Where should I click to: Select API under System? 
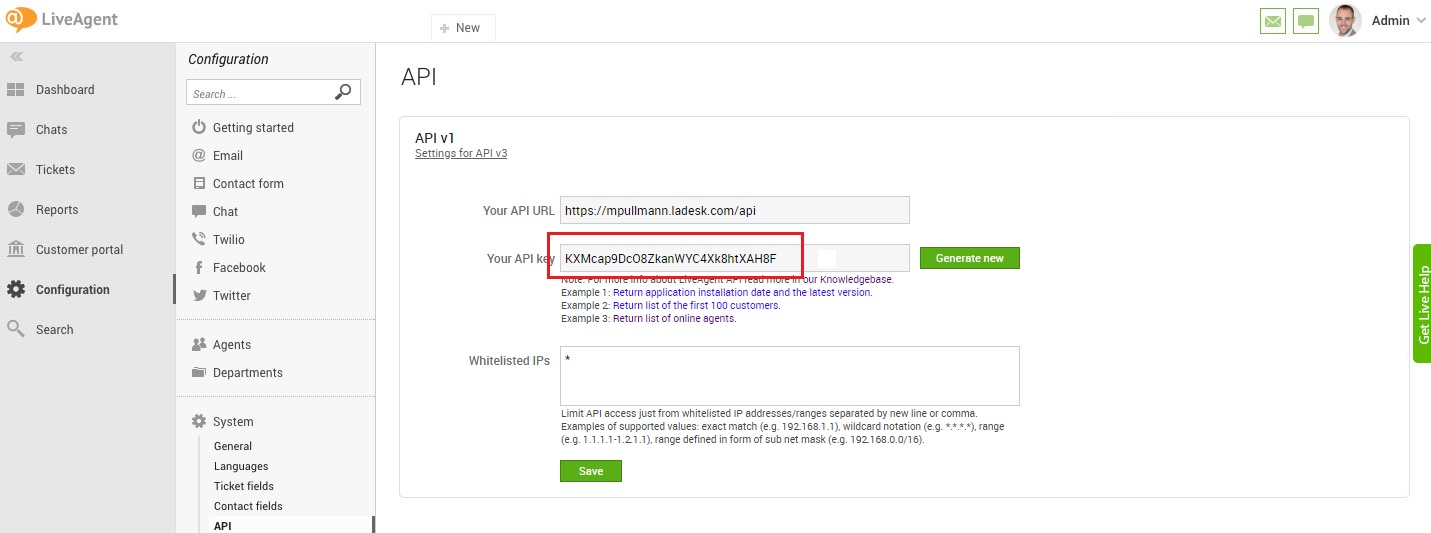tap(222, 526)
